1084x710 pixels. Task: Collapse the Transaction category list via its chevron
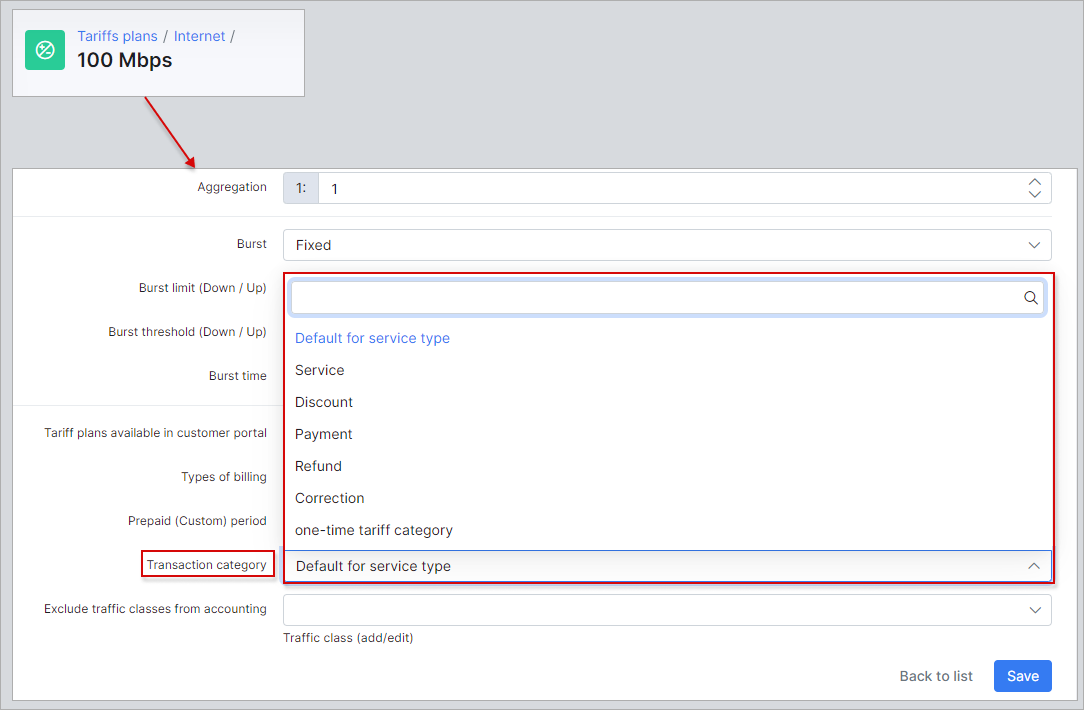(x=1034, y=565)
